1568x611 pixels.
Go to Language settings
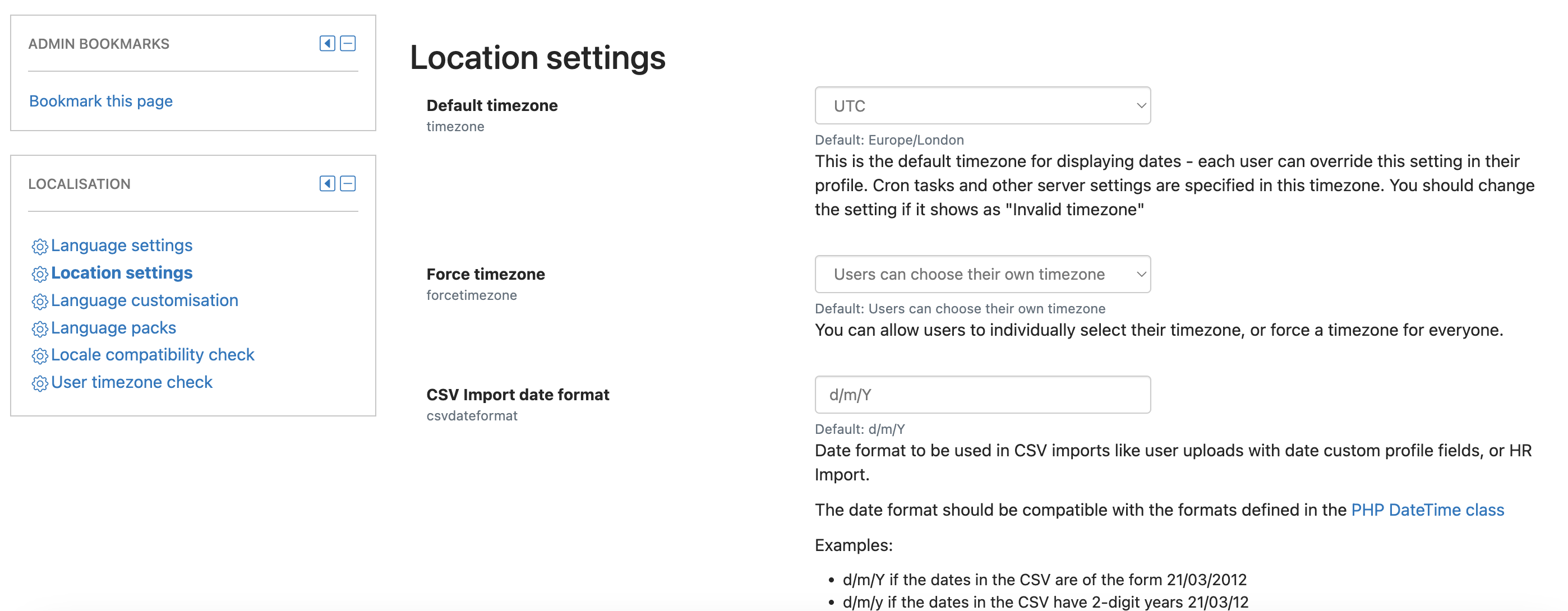pos(122,246)
